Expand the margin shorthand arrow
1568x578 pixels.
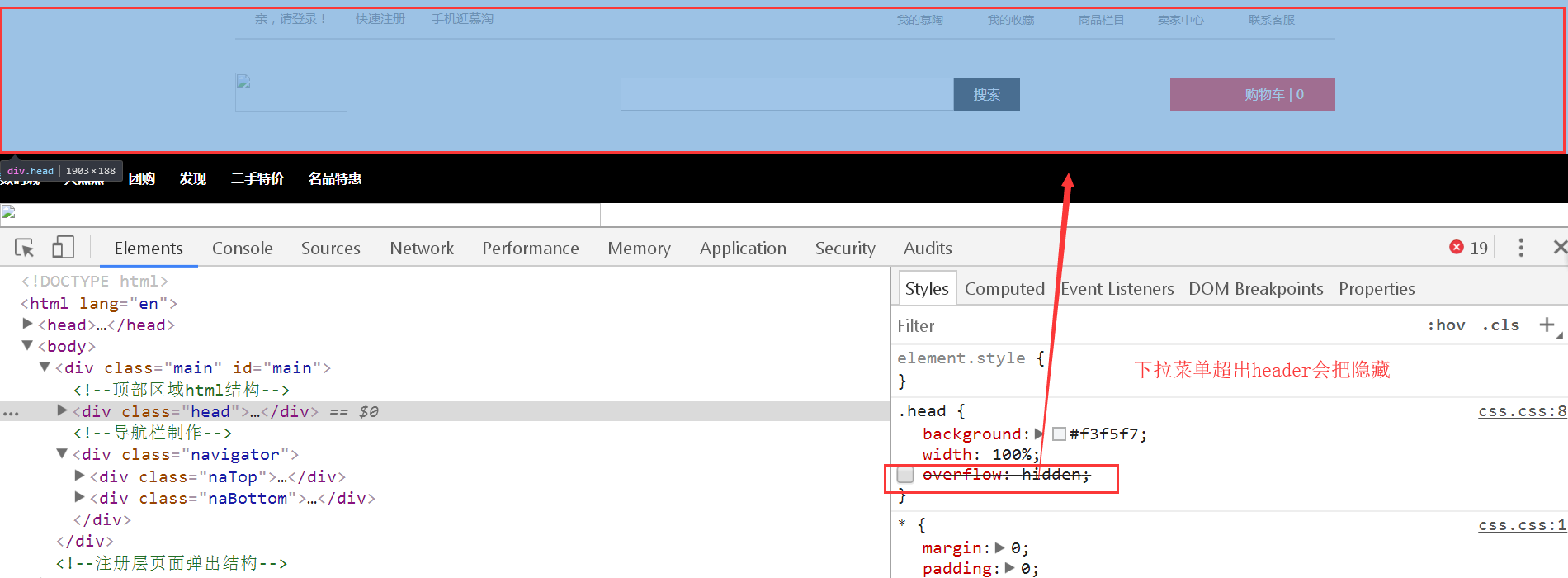click(999, 547)
